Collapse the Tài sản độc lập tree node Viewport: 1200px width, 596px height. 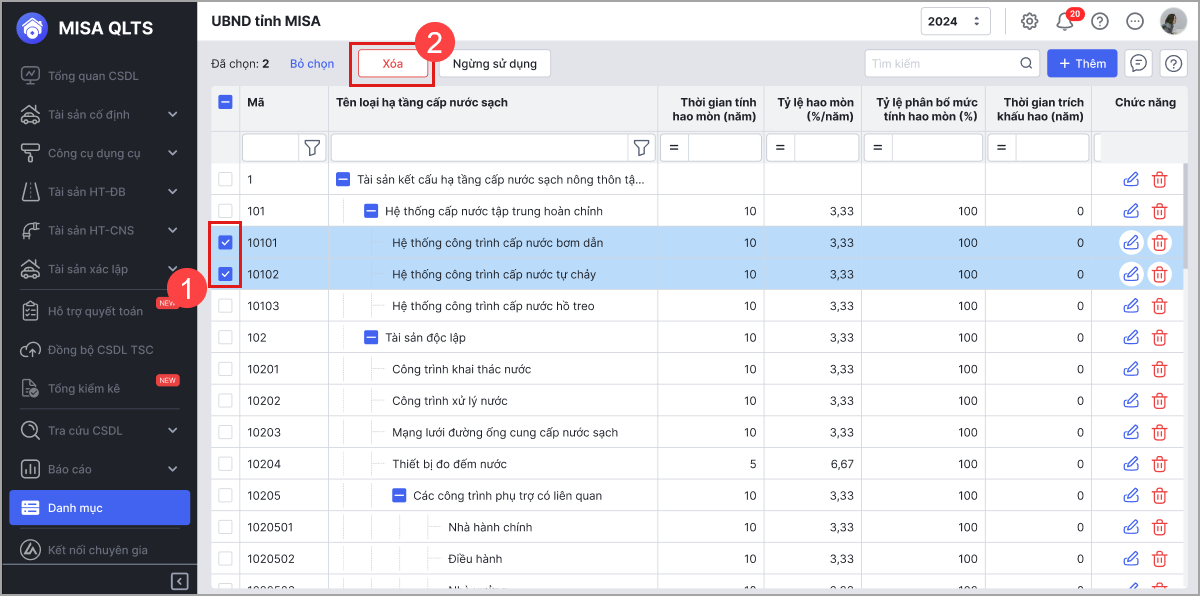371,338
